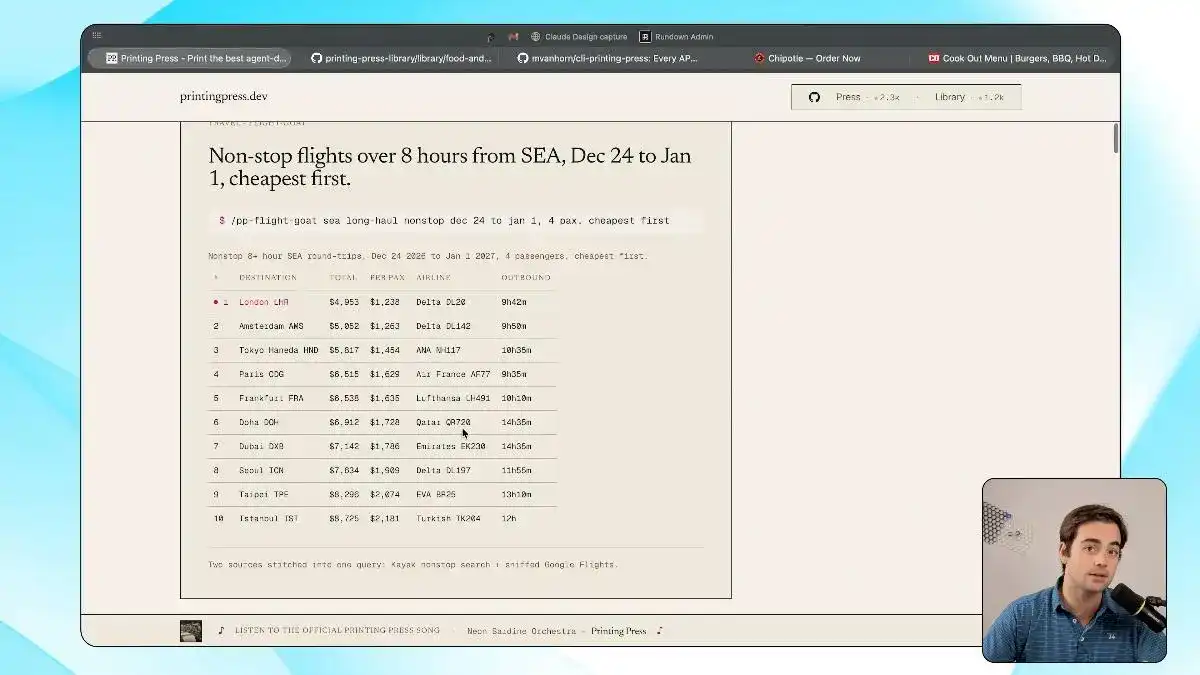
Task: Click the Non-stop flights heading
Action: pyautogui.click(x=449, y=168)
